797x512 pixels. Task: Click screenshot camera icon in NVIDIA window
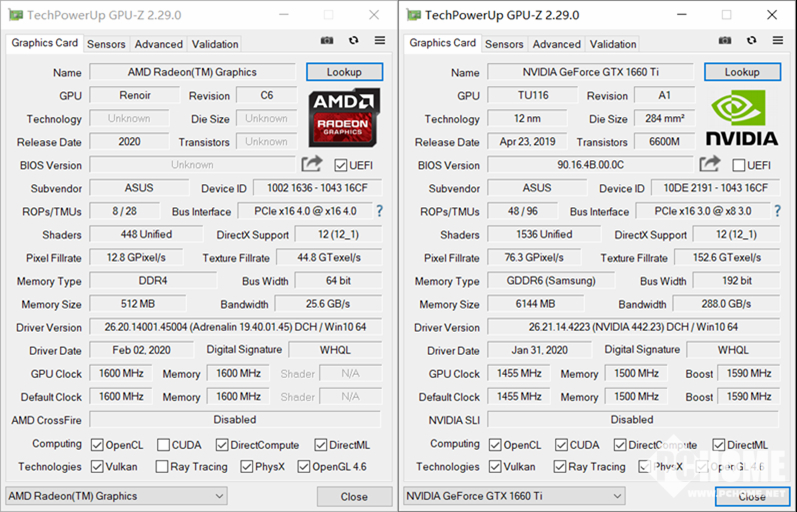725,40
